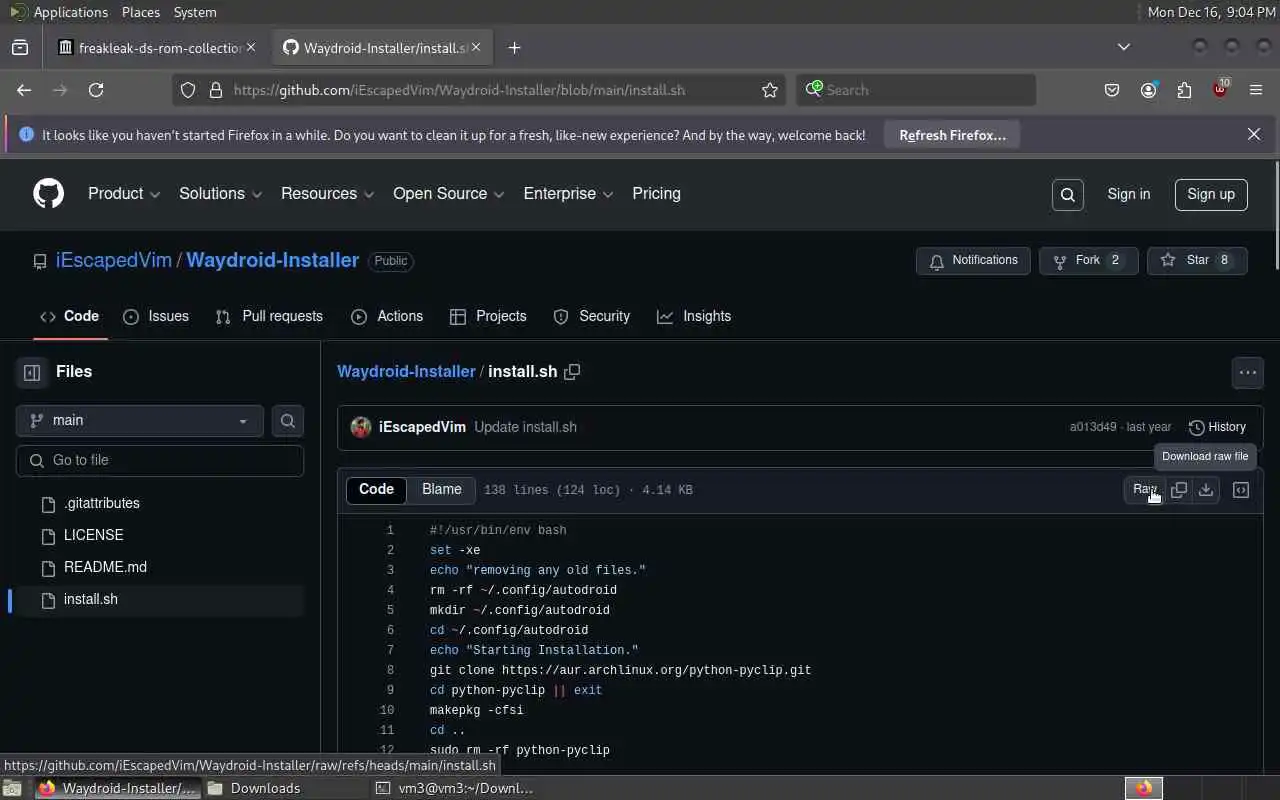1280x800 pixels.
Task: Open the main branch selector dropdown
Action: 140,421
